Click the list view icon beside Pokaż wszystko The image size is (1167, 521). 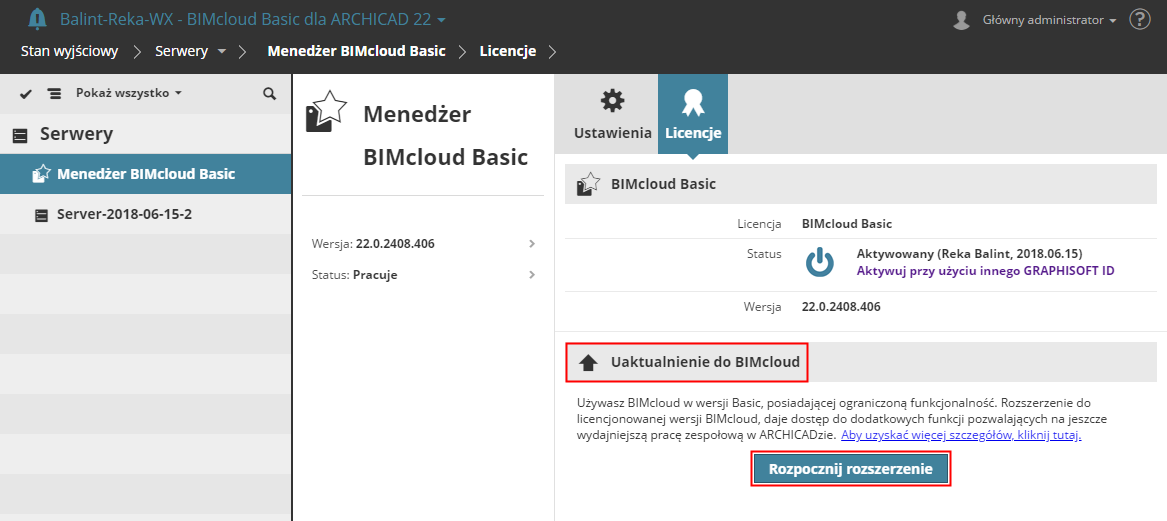[54, 94]
